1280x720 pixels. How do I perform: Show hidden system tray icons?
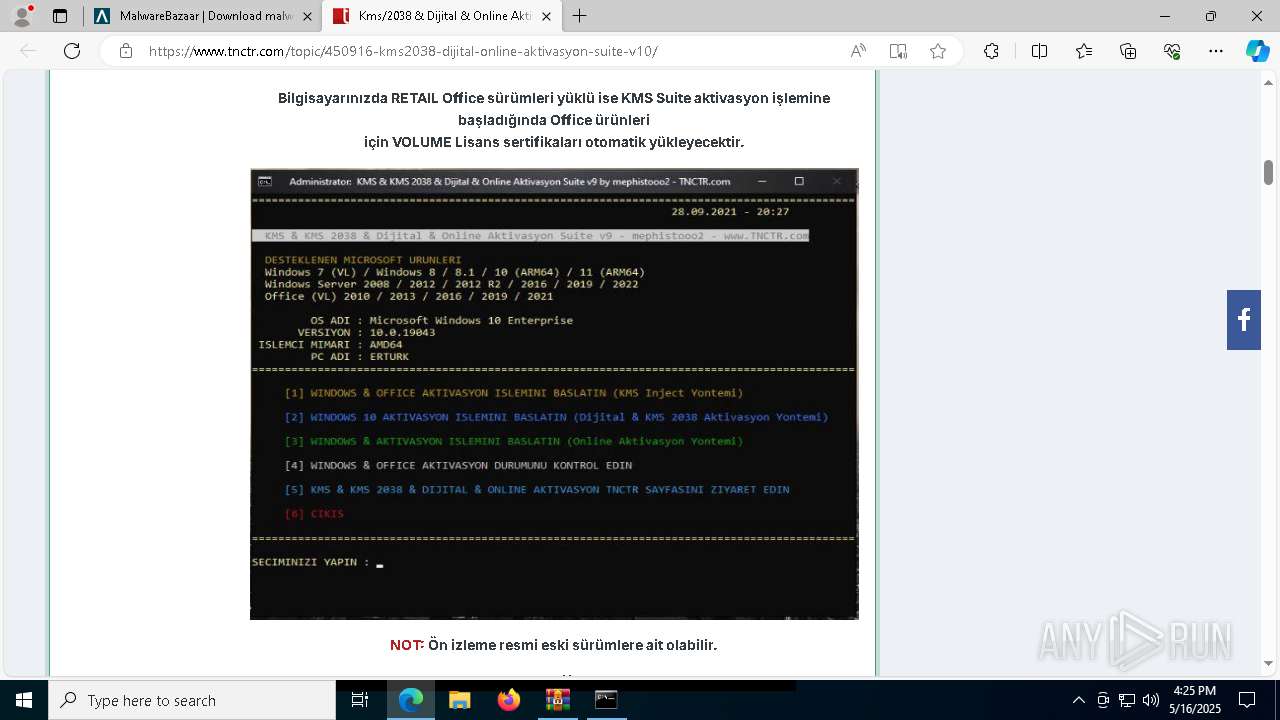[x=1078, y=700]
